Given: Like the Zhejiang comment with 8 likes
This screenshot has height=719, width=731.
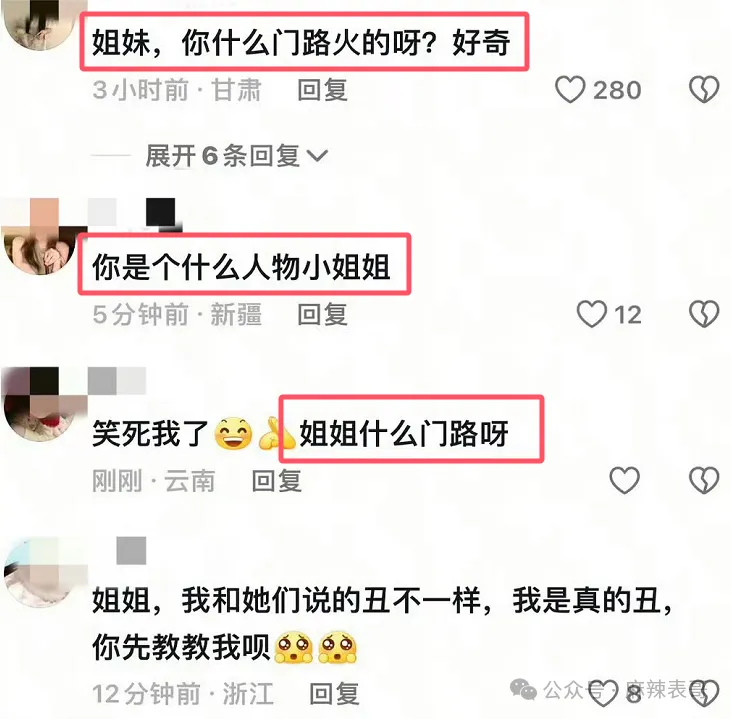Looking at the screenshot, I should (603, 693).
